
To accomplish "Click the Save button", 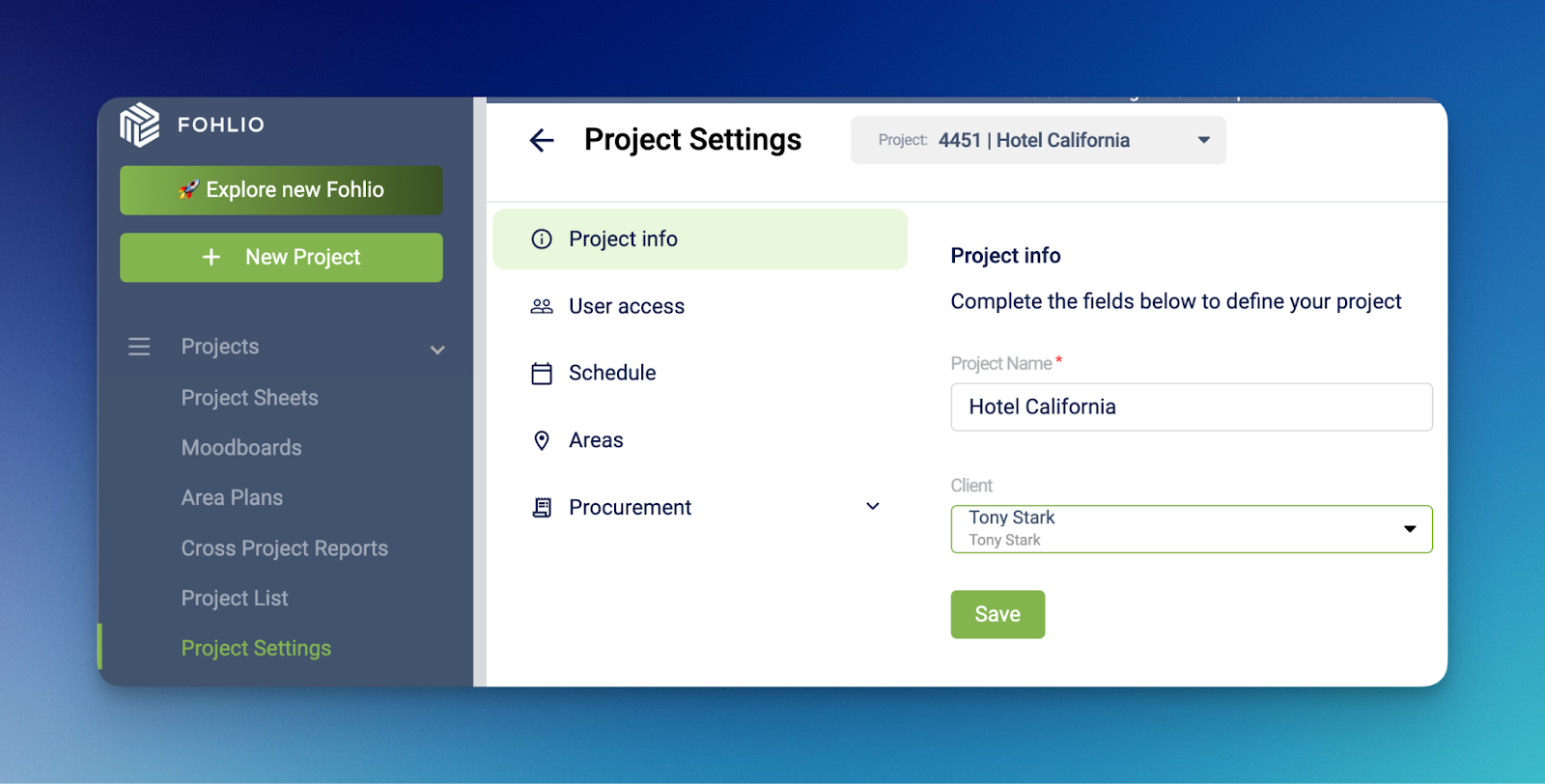I will tap(997, 614).
